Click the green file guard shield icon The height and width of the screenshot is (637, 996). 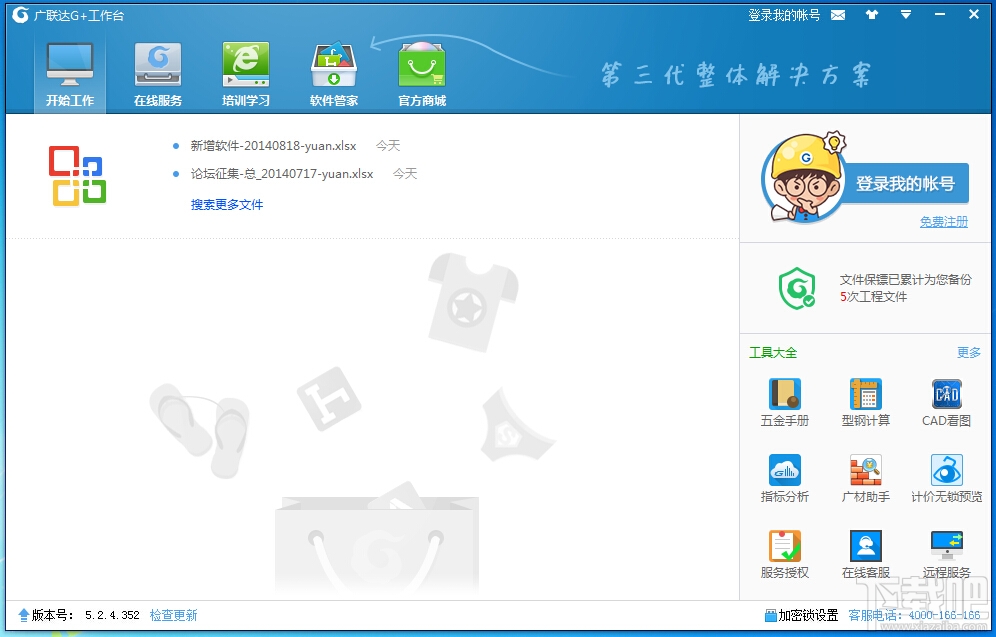(x=797, y=288)
